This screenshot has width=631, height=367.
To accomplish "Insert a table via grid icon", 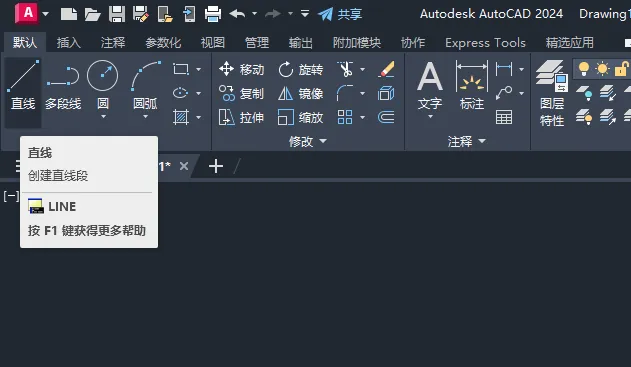I will click(x=504, y=118).
